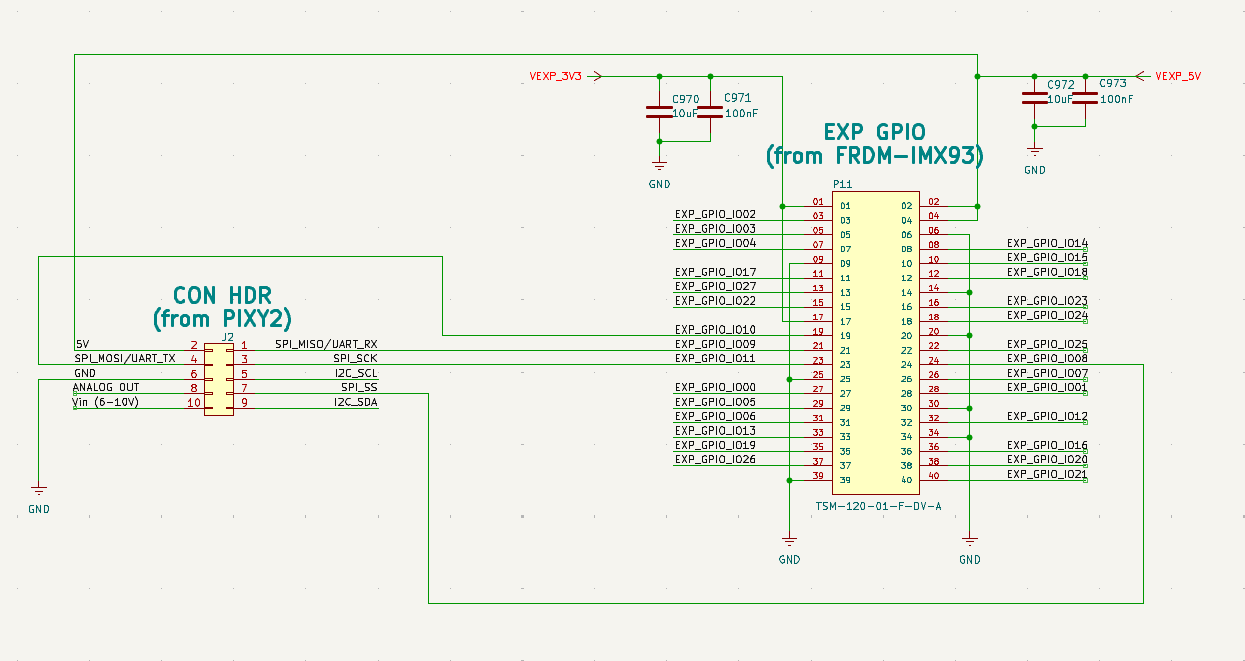1245x661 pixels.
Task: Select the C973 100nF capacitor
Action: pos(1079,97)
